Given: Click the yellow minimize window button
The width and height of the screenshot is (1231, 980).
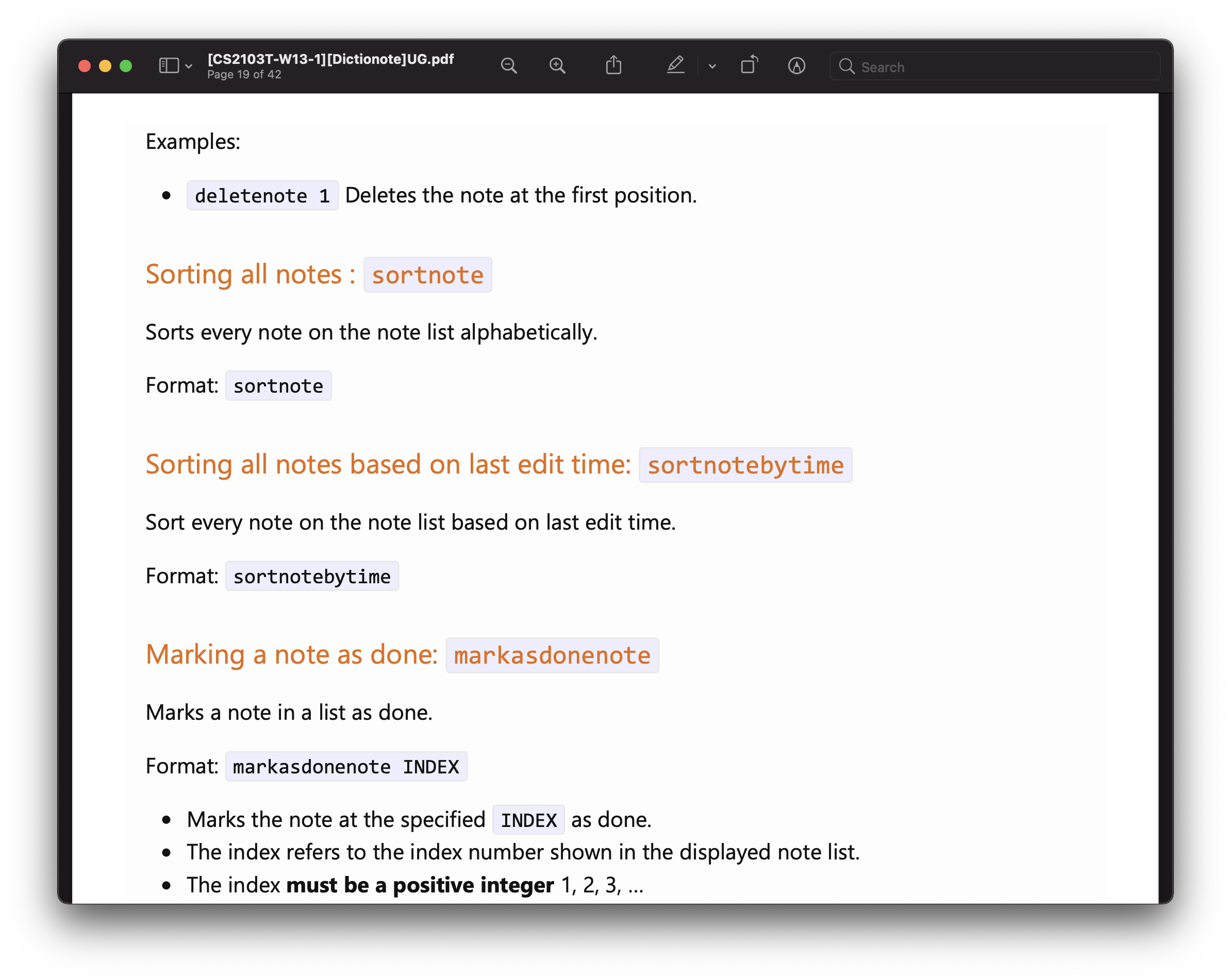Looking at the screenshot, I should [105, 66].
